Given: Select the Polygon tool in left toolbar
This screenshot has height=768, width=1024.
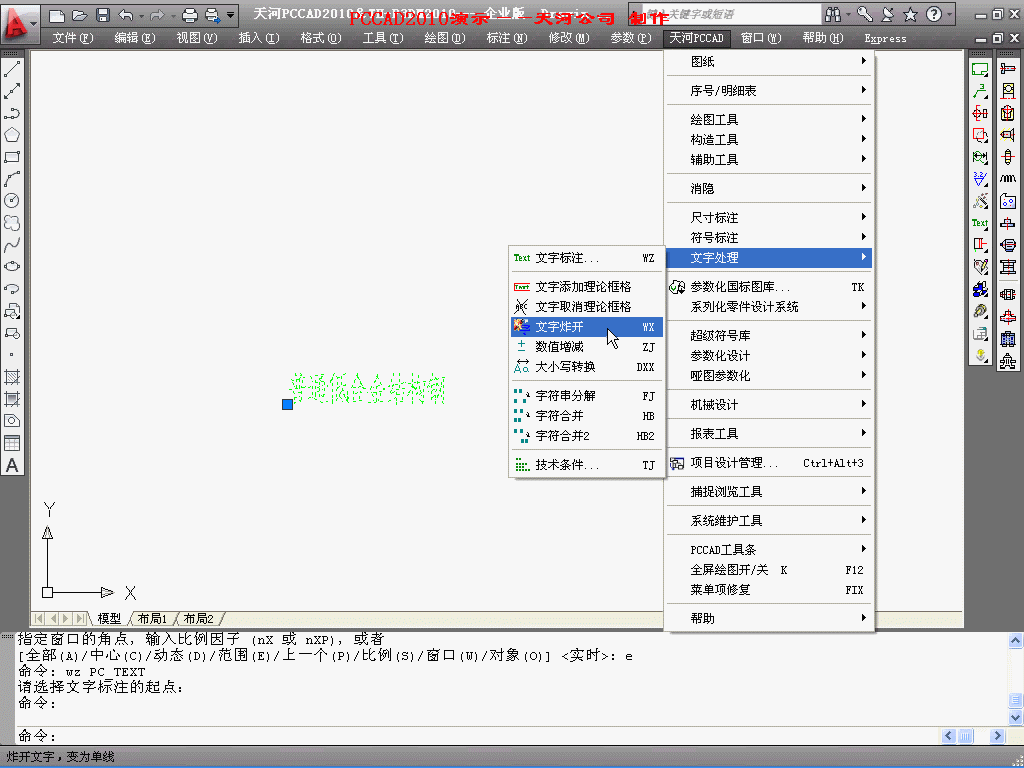Looking at the screenshot, I should (12, 135).
